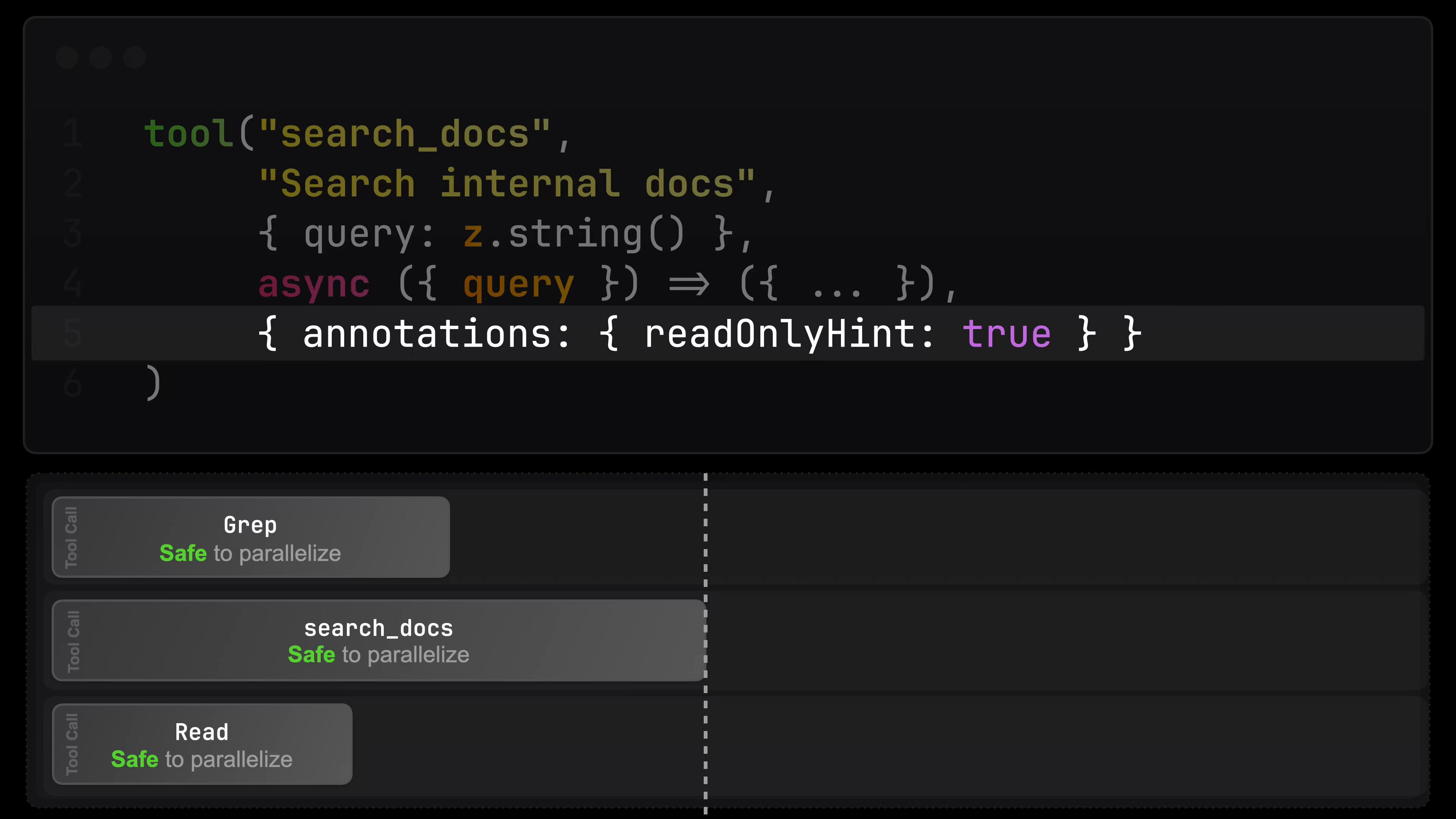Click the purple "true" value on line 5
The height and width of the screenshot is (819, 1456).
(1006, 334)
